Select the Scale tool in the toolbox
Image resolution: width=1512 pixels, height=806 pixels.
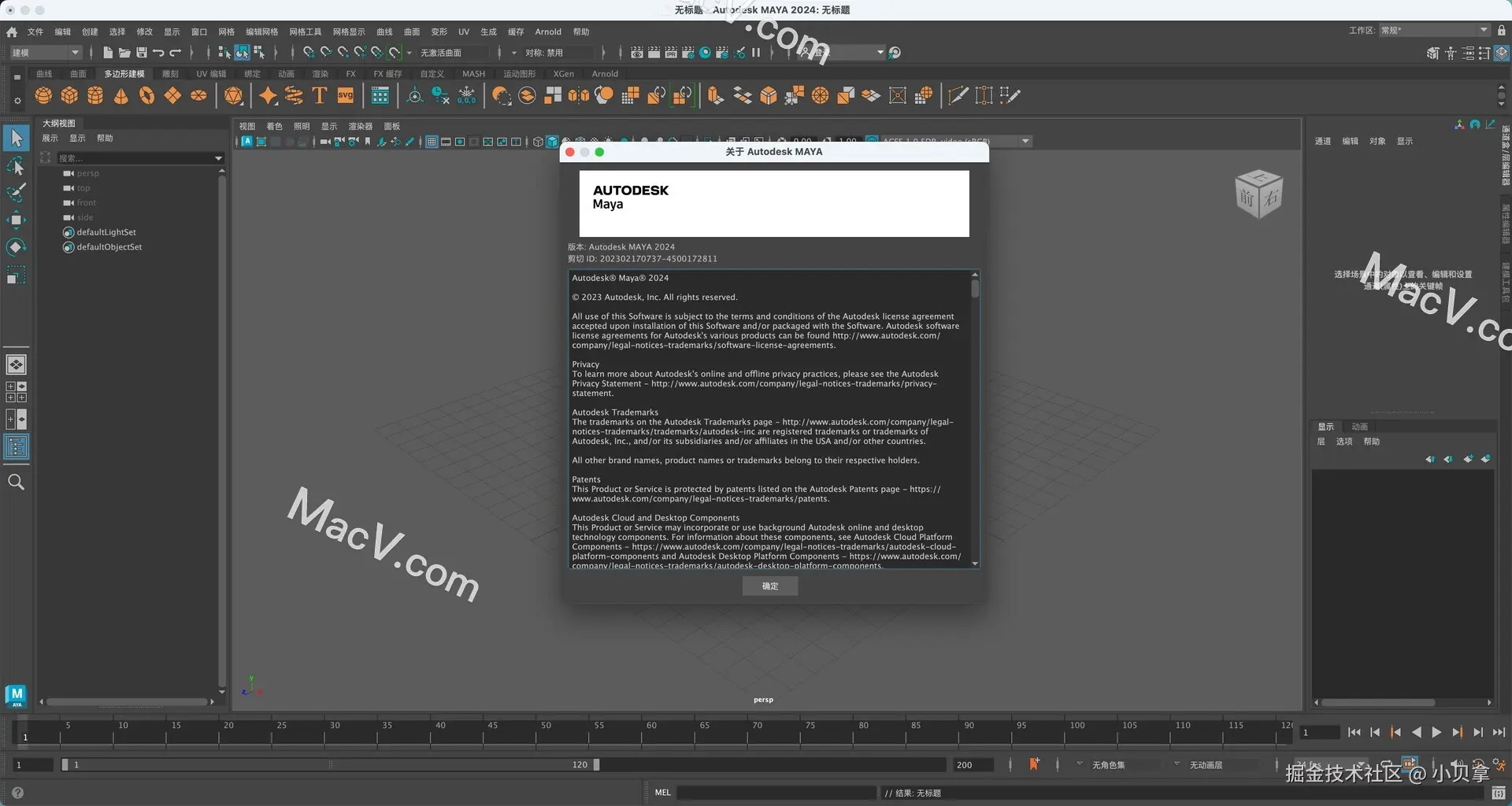coord(16,275)
